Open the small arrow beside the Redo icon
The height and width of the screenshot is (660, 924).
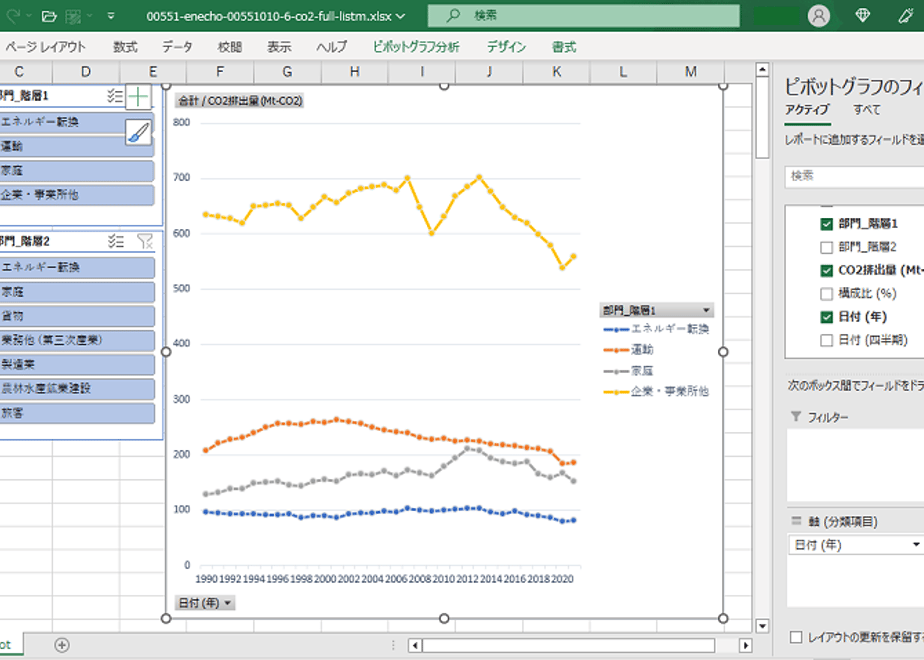tap(29, 16)
